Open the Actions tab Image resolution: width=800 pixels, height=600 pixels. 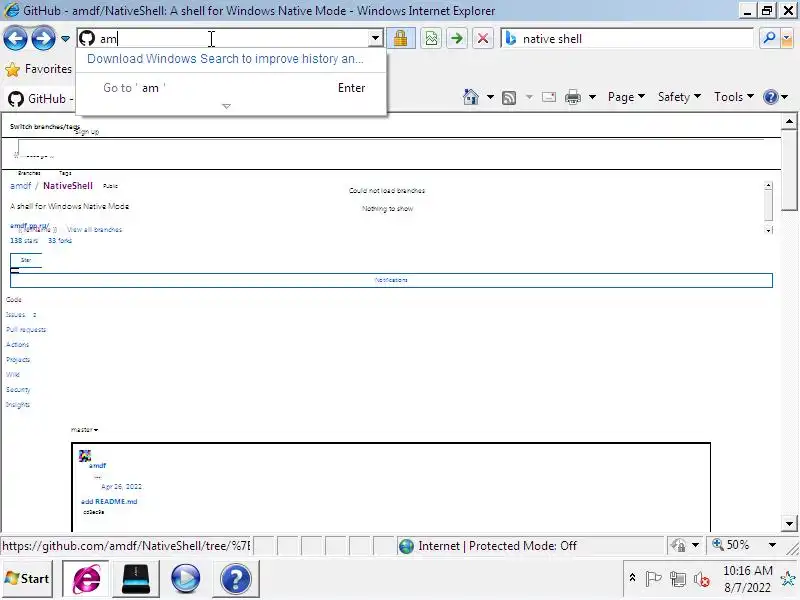pos(17,344)
